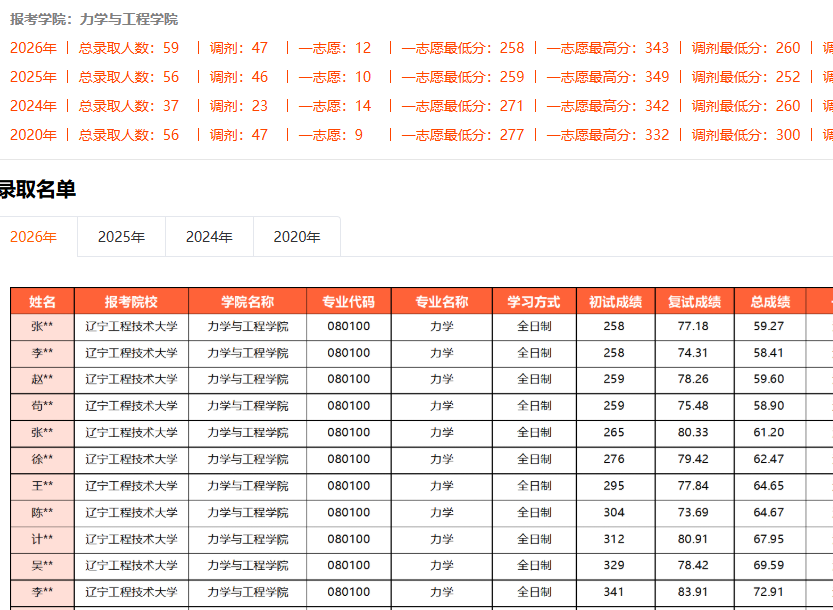Screen dimensions: 833x610
Task: Click the 报考学院：力学与工程学院 heading
Action: (x=94, y=20)
